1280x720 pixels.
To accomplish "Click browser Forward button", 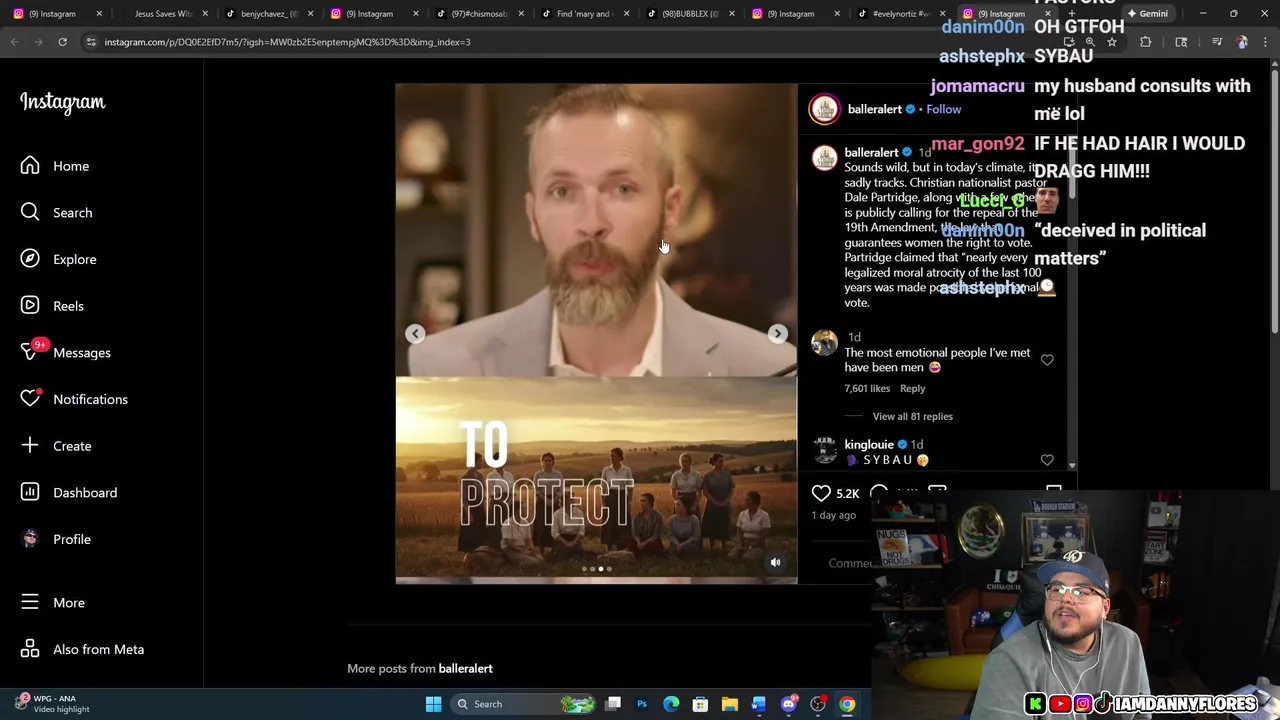I will click(x=38, y=42).
